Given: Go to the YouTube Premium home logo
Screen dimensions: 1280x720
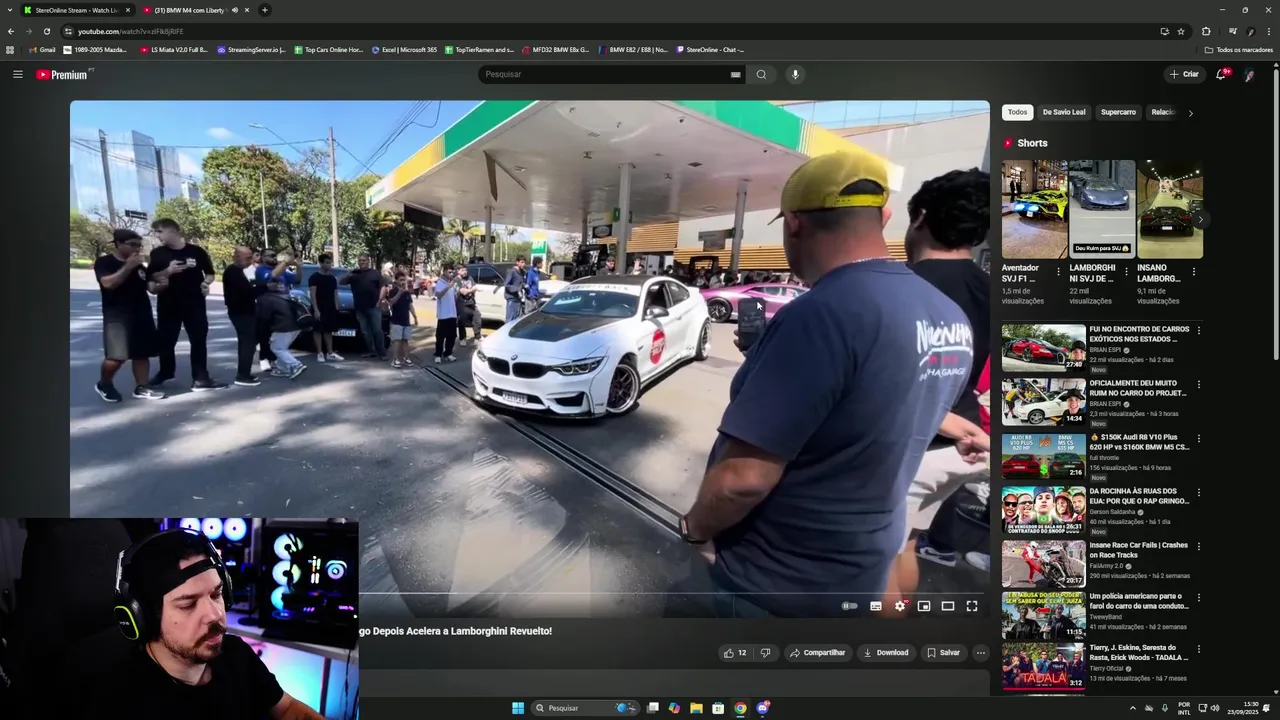Looking at the screenshot, I should (x=62, y=74).
